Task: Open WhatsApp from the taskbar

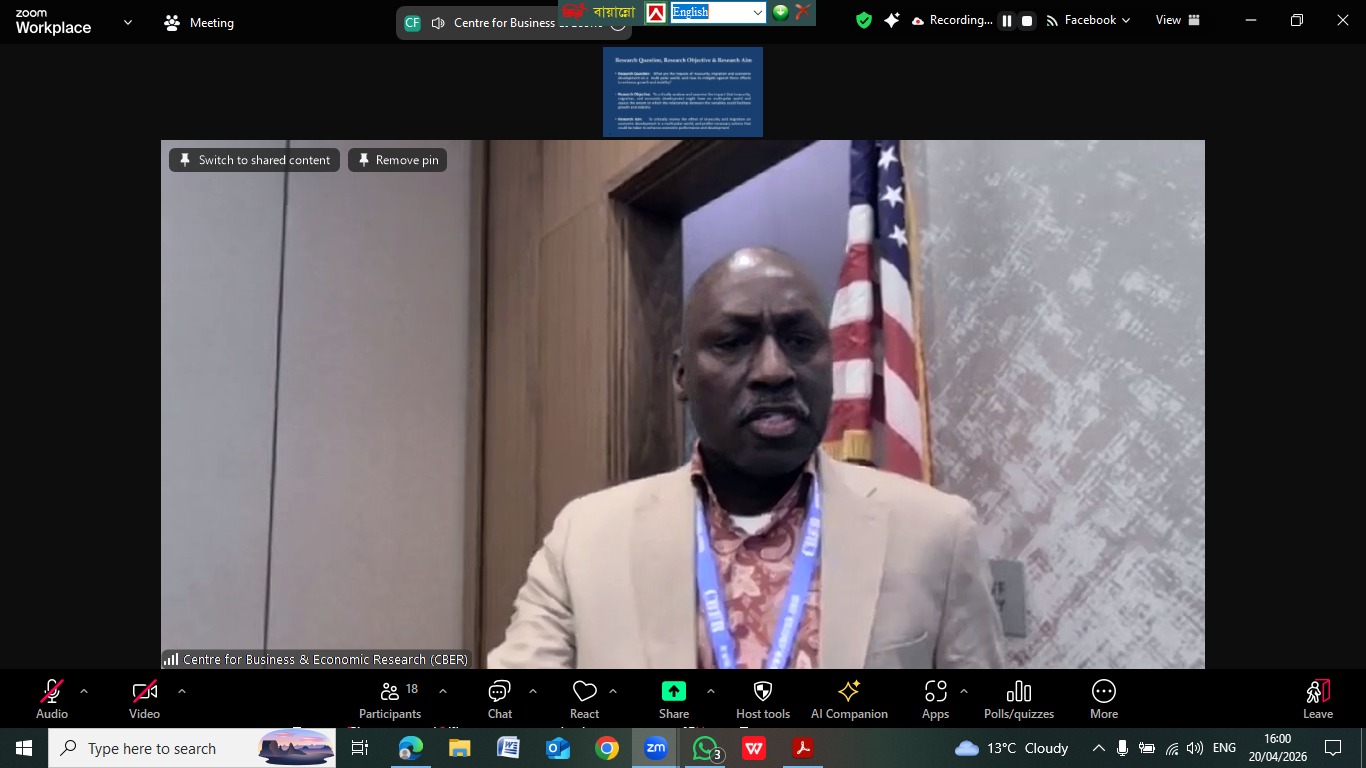Action: click(705, 748)
